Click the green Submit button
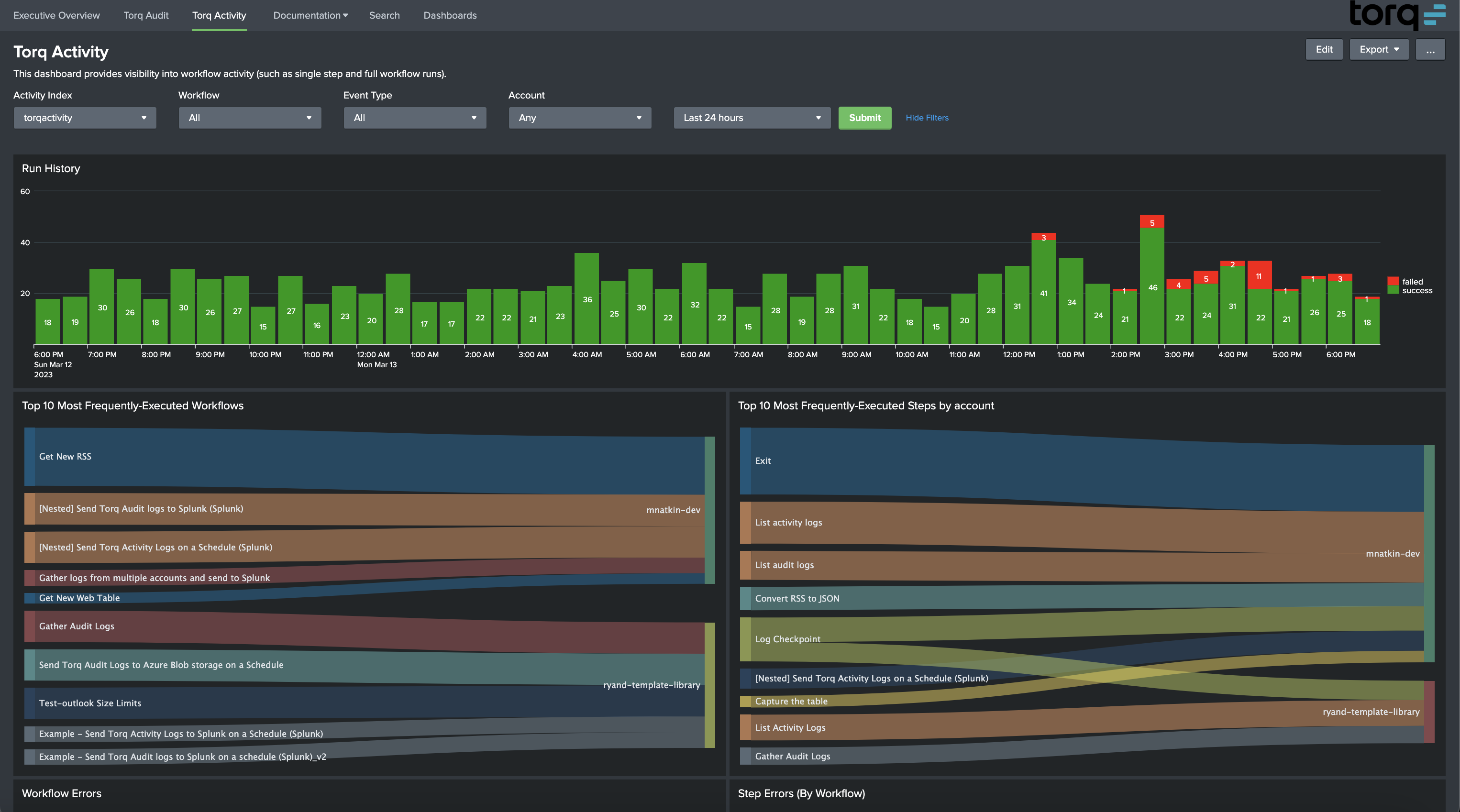1460x812 pixels. [x=864, y=118]
